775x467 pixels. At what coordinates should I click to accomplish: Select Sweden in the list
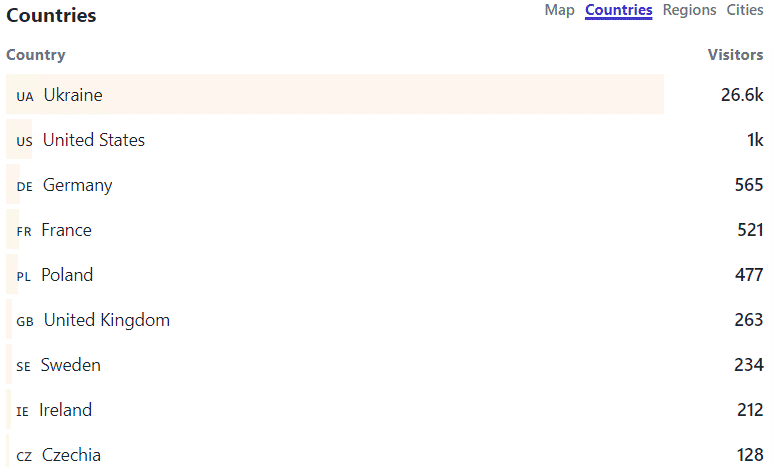pyautogui.click(x=385, y=364)
